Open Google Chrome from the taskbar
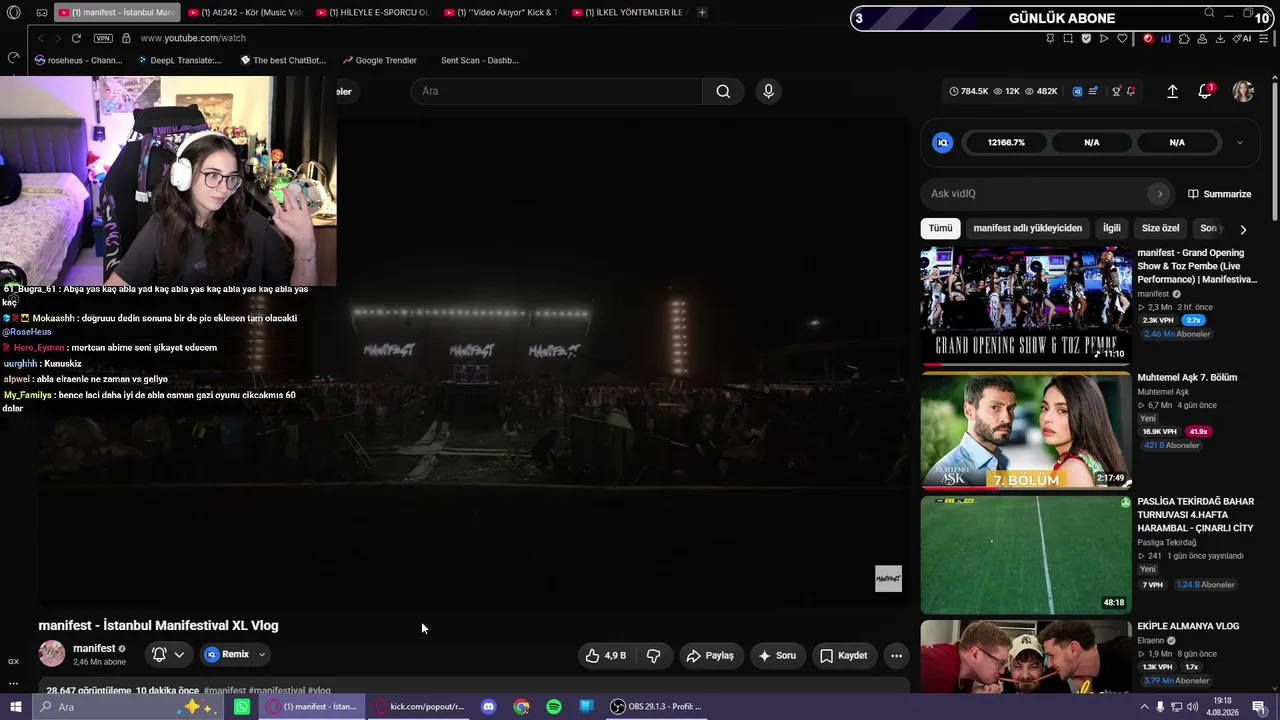Image resolution: width=1280 pixels, height=720 pixels. (x=521, y=707)
